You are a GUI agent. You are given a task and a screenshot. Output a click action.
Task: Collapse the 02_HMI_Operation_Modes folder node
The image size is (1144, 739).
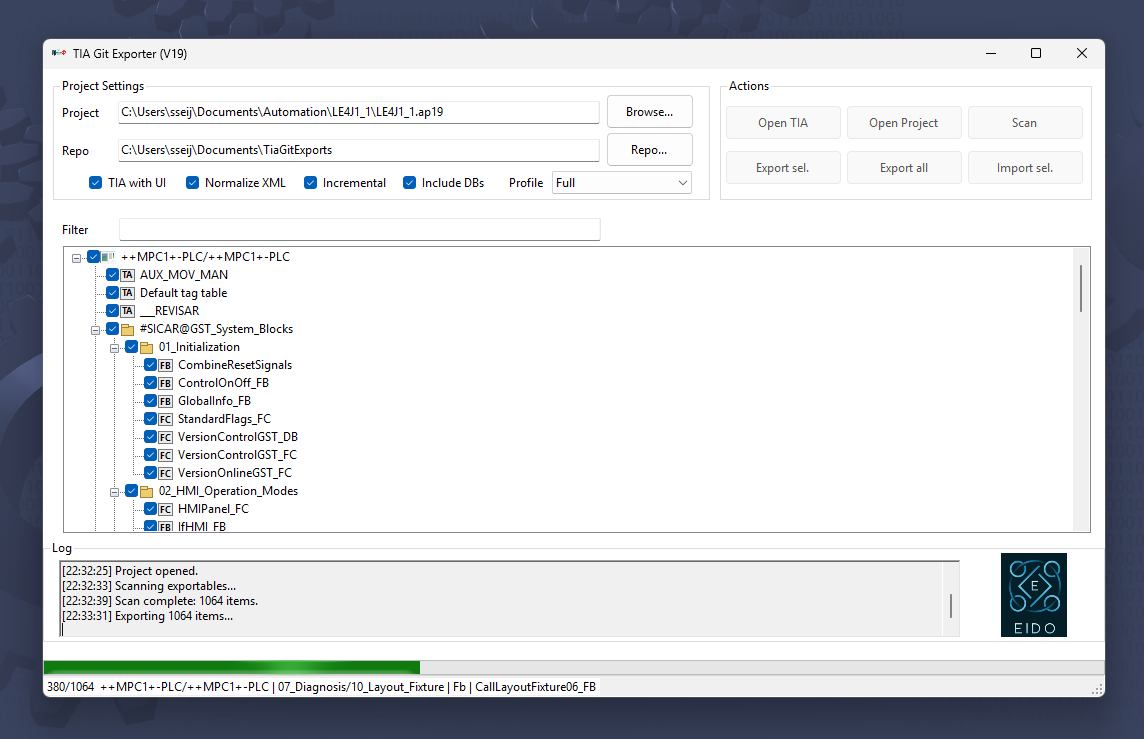(x=115, y=491)
